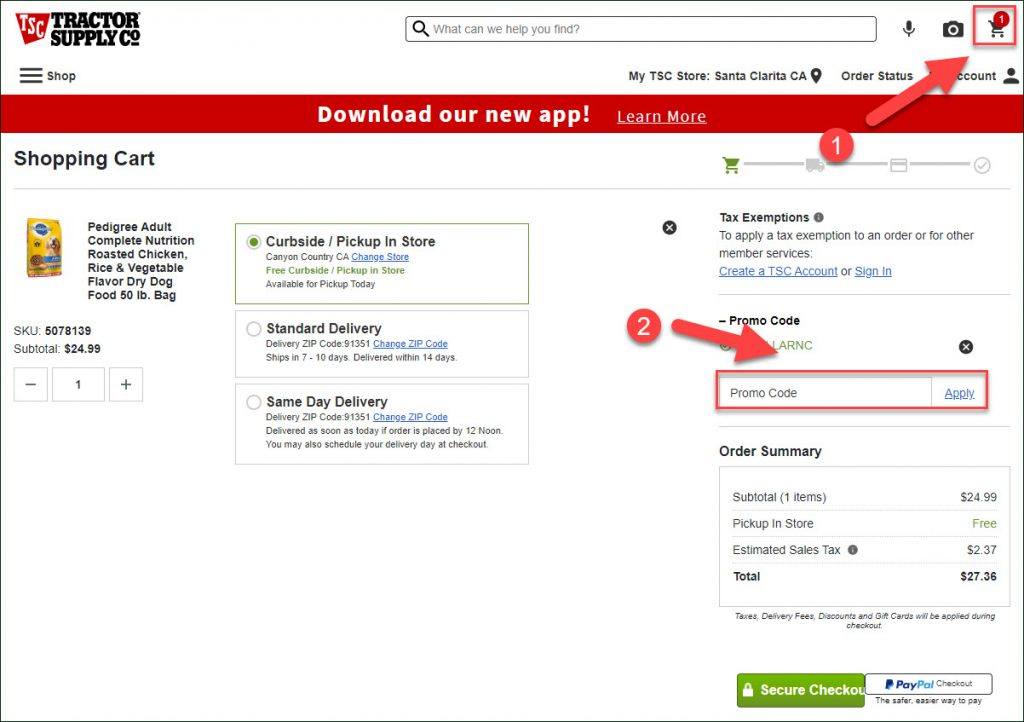
Task: Apply the promo code
Action: click(959, 393)
